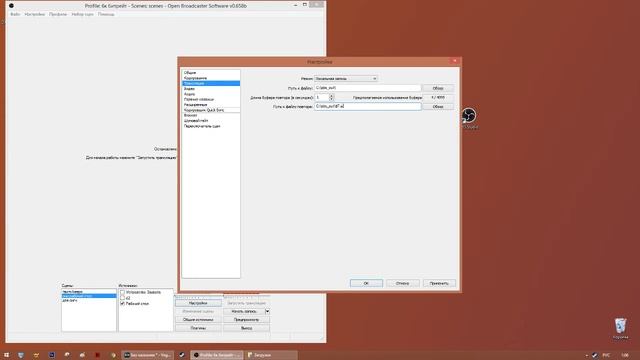Open the OBS Studio desktop shortcut icon

point(469,116)
